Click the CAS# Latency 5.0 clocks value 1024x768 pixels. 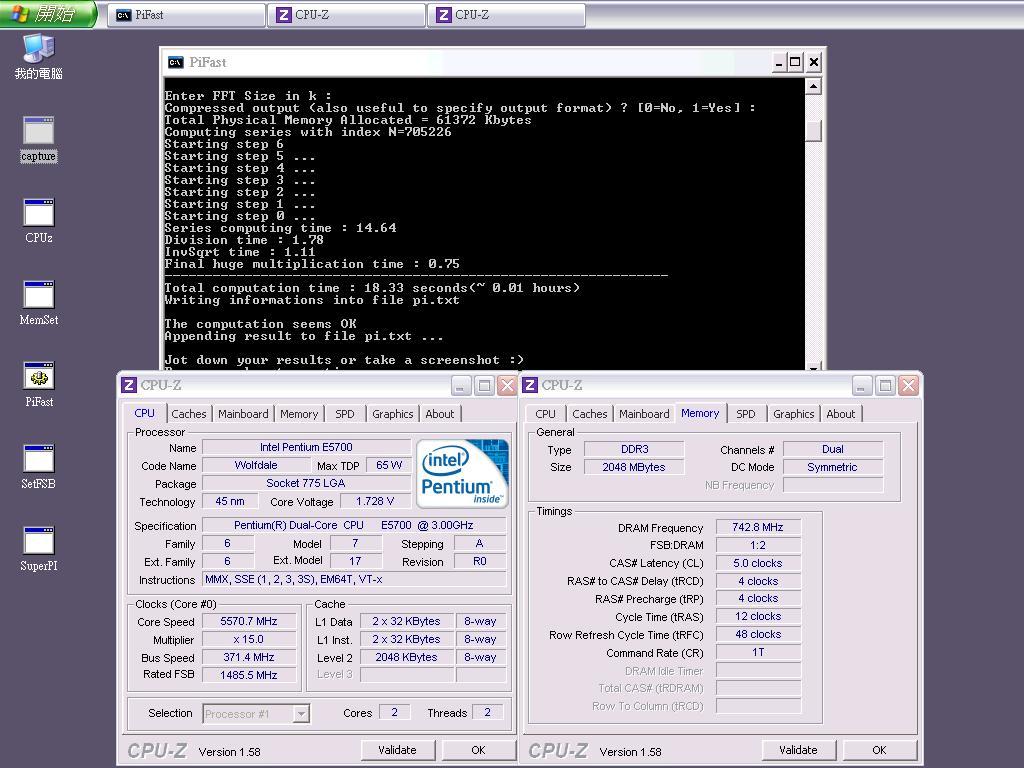tap(758, 563)
